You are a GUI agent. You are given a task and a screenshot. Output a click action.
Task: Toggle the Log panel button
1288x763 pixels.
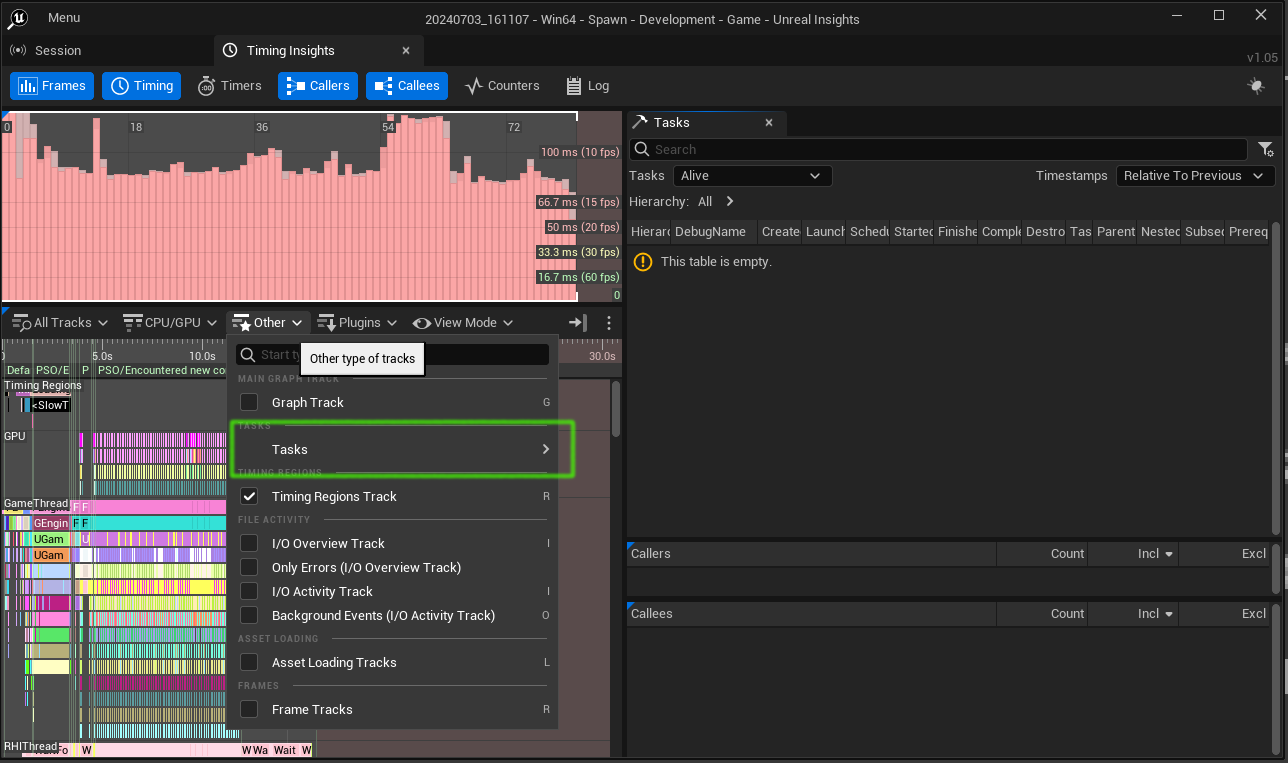[x=587, y=86]
